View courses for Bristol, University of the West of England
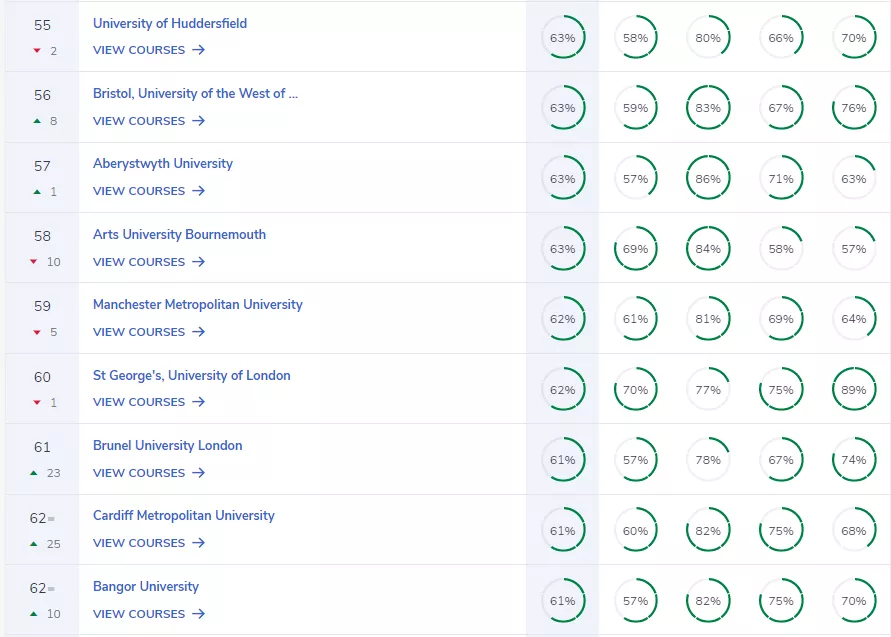891x637 pixels. point(139,121)
